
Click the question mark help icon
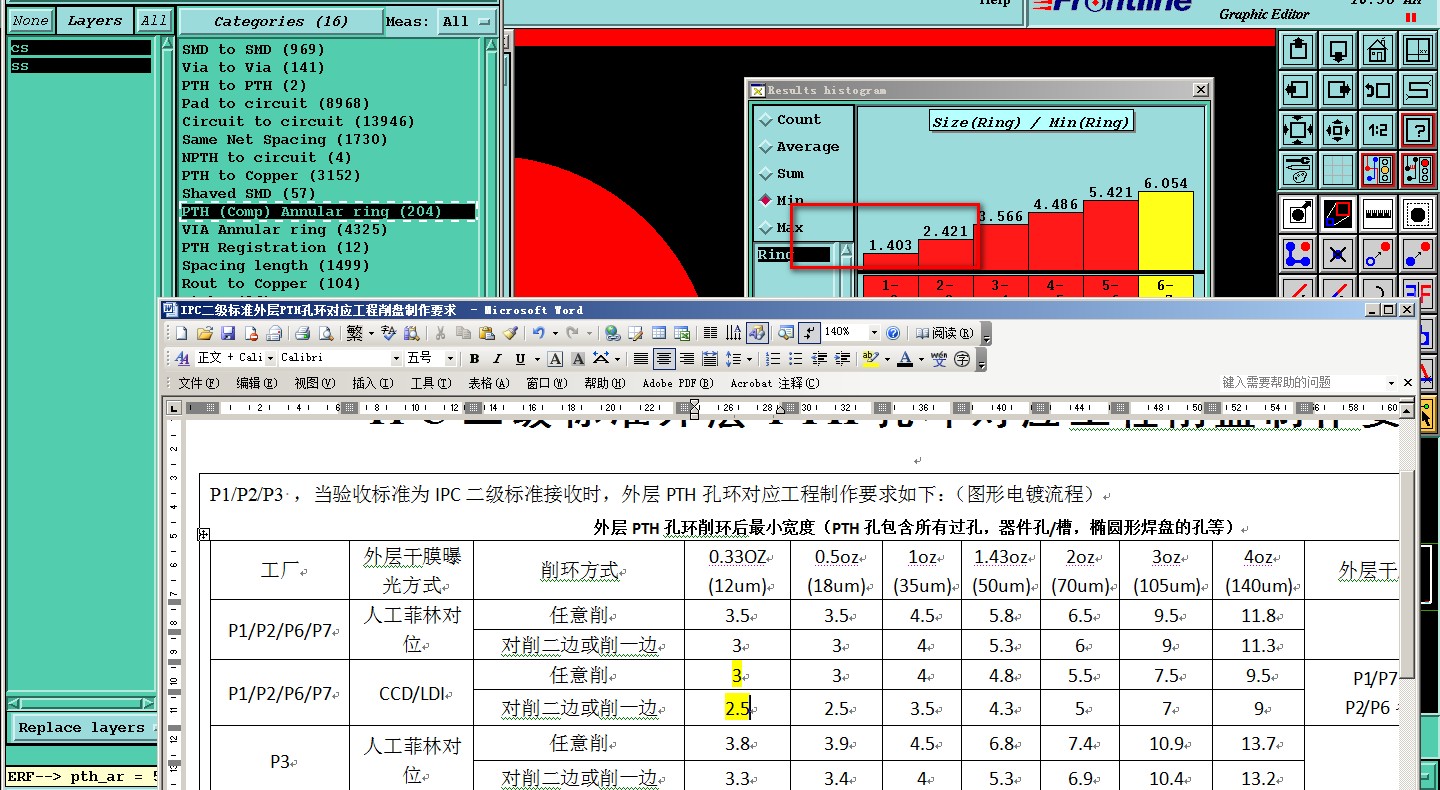(1418, 129)
